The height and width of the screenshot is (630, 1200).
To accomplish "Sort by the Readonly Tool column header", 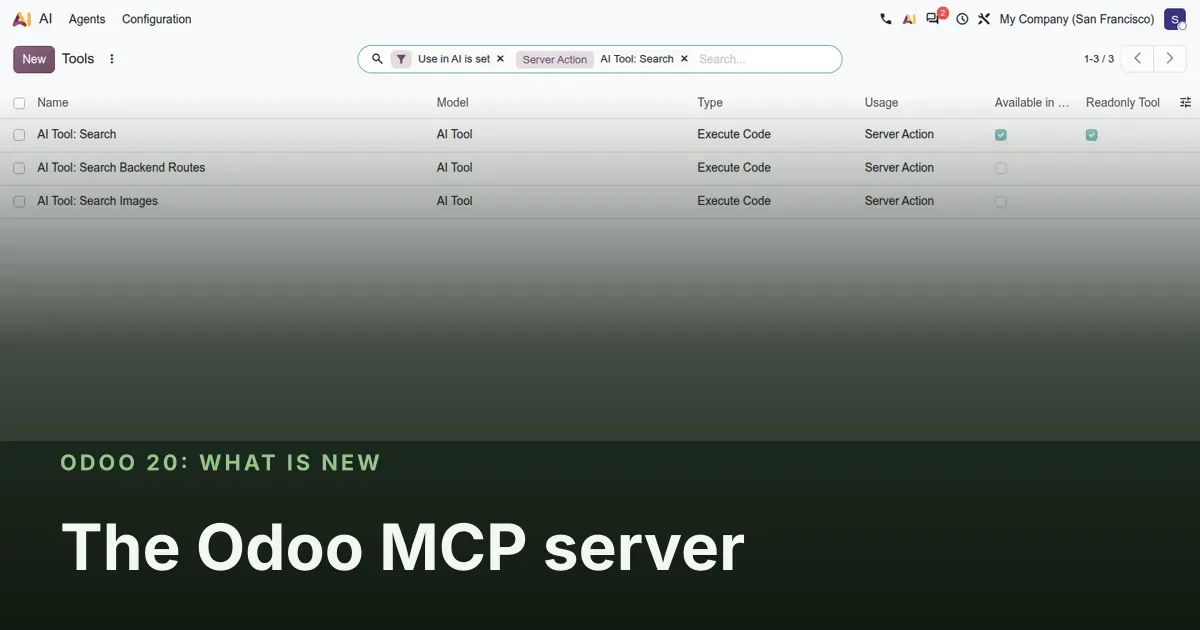I will pyautogui.click(x=1123, y=102).
